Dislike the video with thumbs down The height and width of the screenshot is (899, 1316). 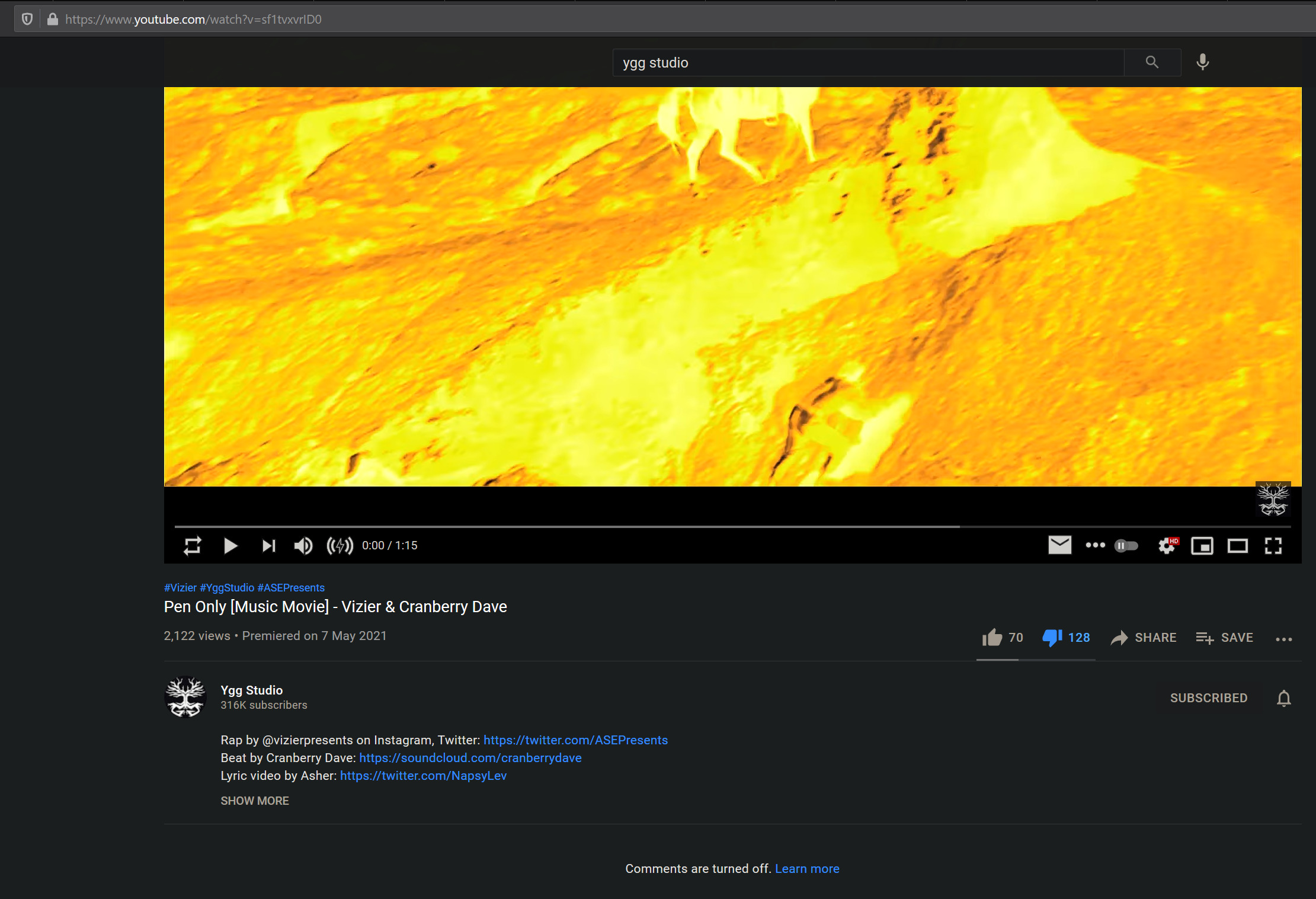click(x=1066, y=638)
